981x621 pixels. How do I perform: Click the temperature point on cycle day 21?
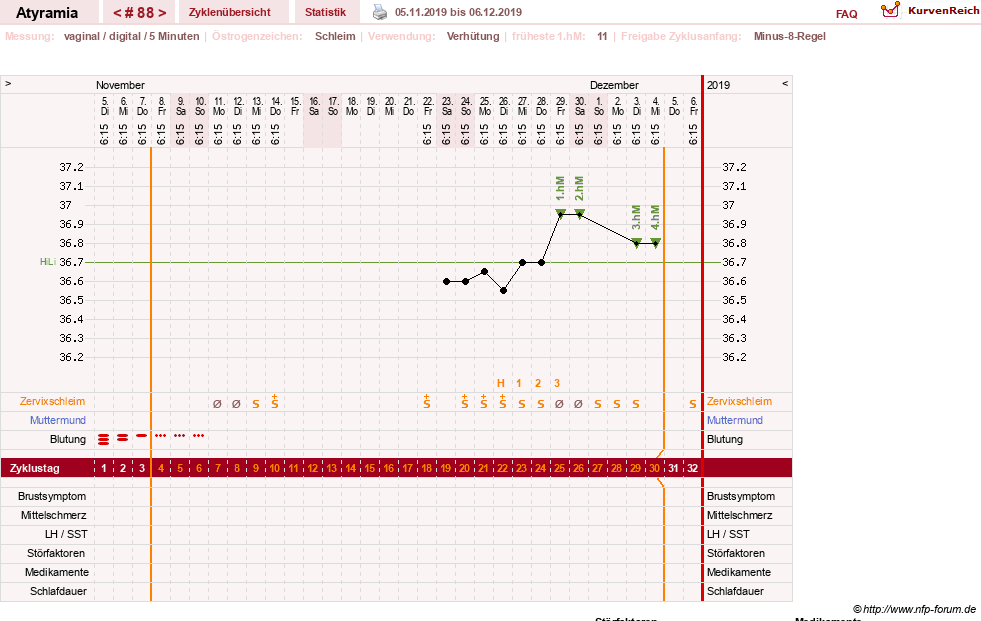point(484,271)
